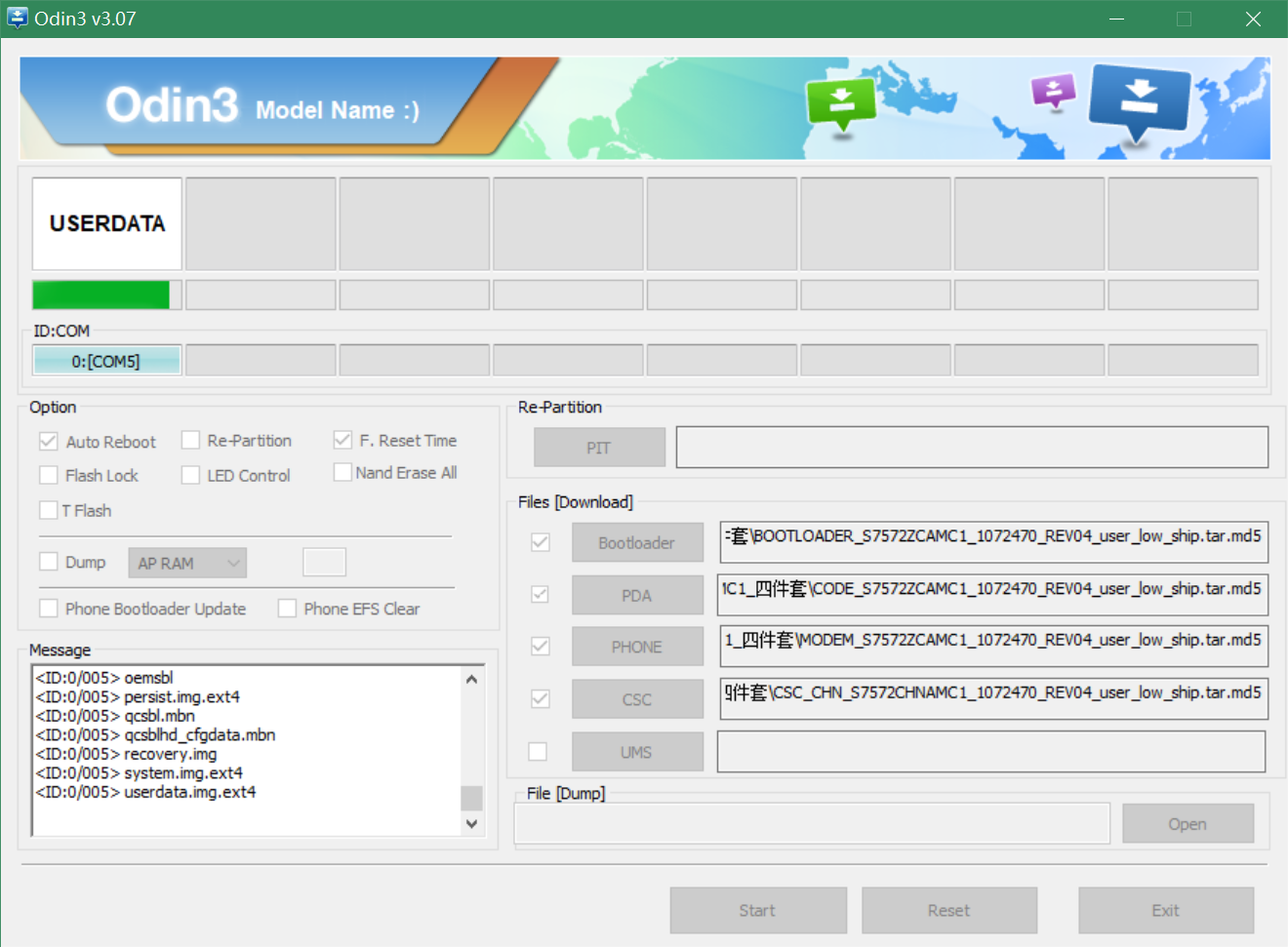Toggle the Auto Reboot checkbox
1288x947 pixels.
click(x=49, y=442)
